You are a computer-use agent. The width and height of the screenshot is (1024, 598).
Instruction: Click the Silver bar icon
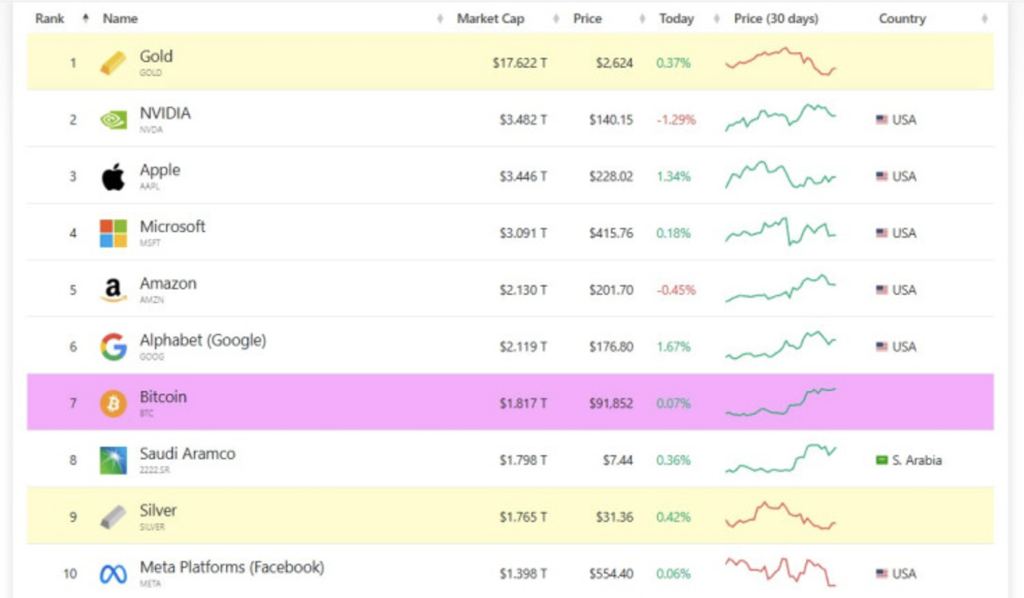click(x=113, y=517)
